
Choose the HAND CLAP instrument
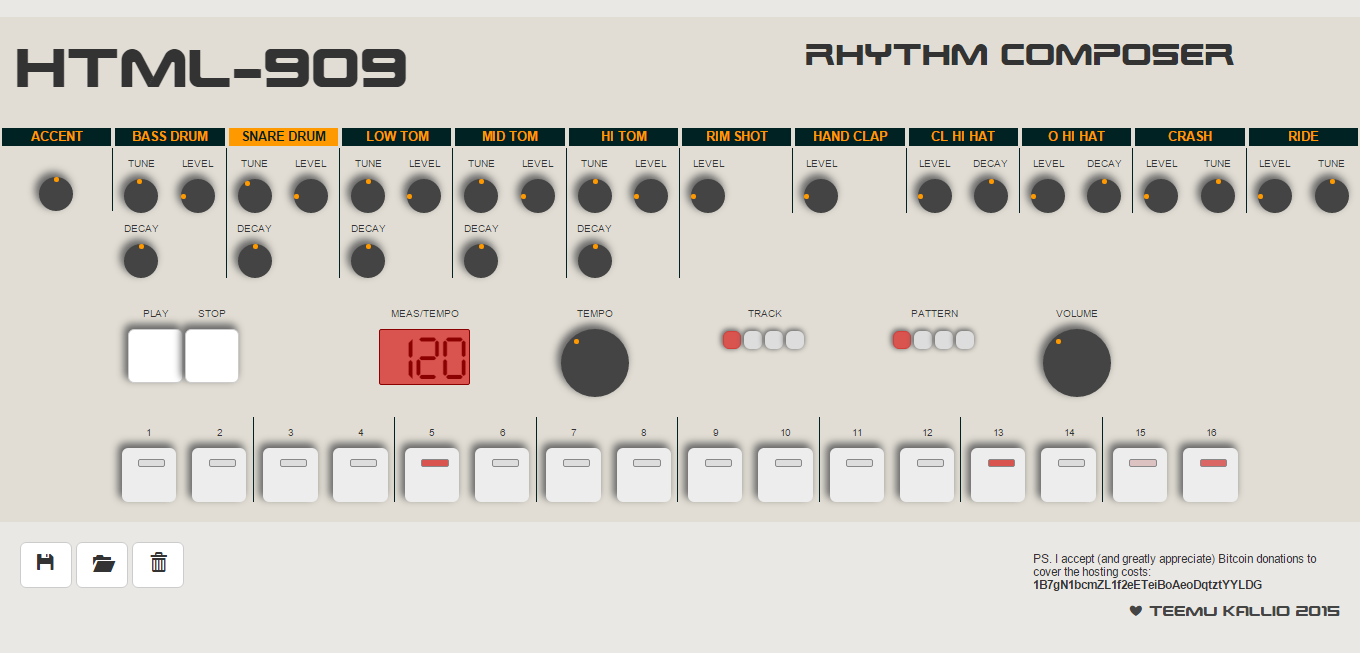click(x=850, y=137)
